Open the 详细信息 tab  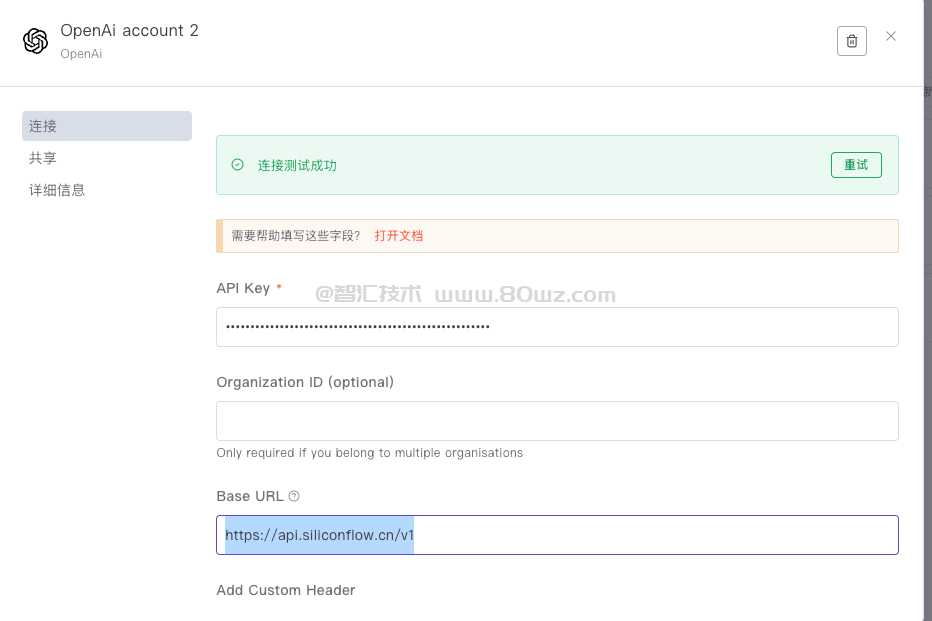[57, 190]
